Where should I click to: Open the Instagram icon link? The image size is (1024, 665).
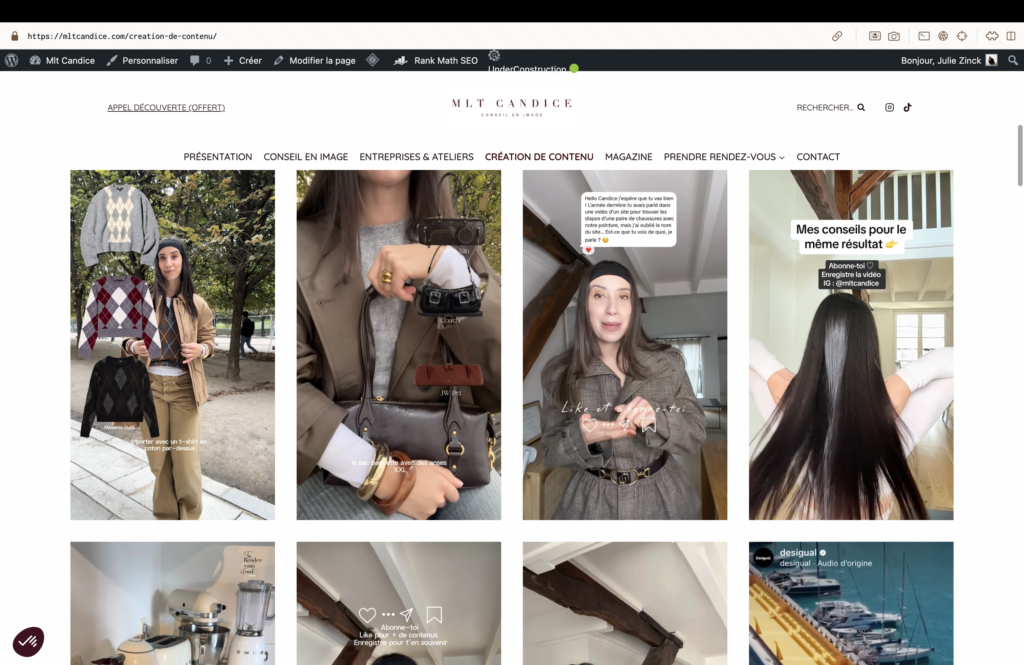[889, 107]
